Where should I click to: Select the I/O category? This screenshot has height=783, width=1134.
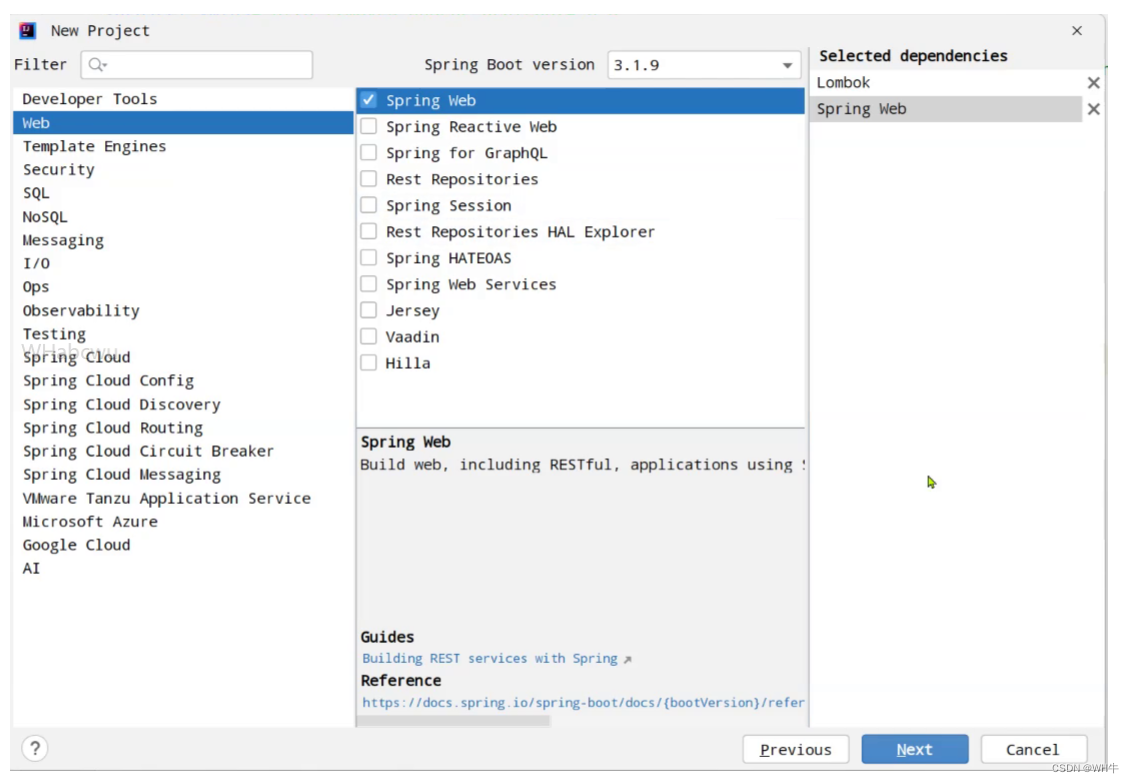183,263
